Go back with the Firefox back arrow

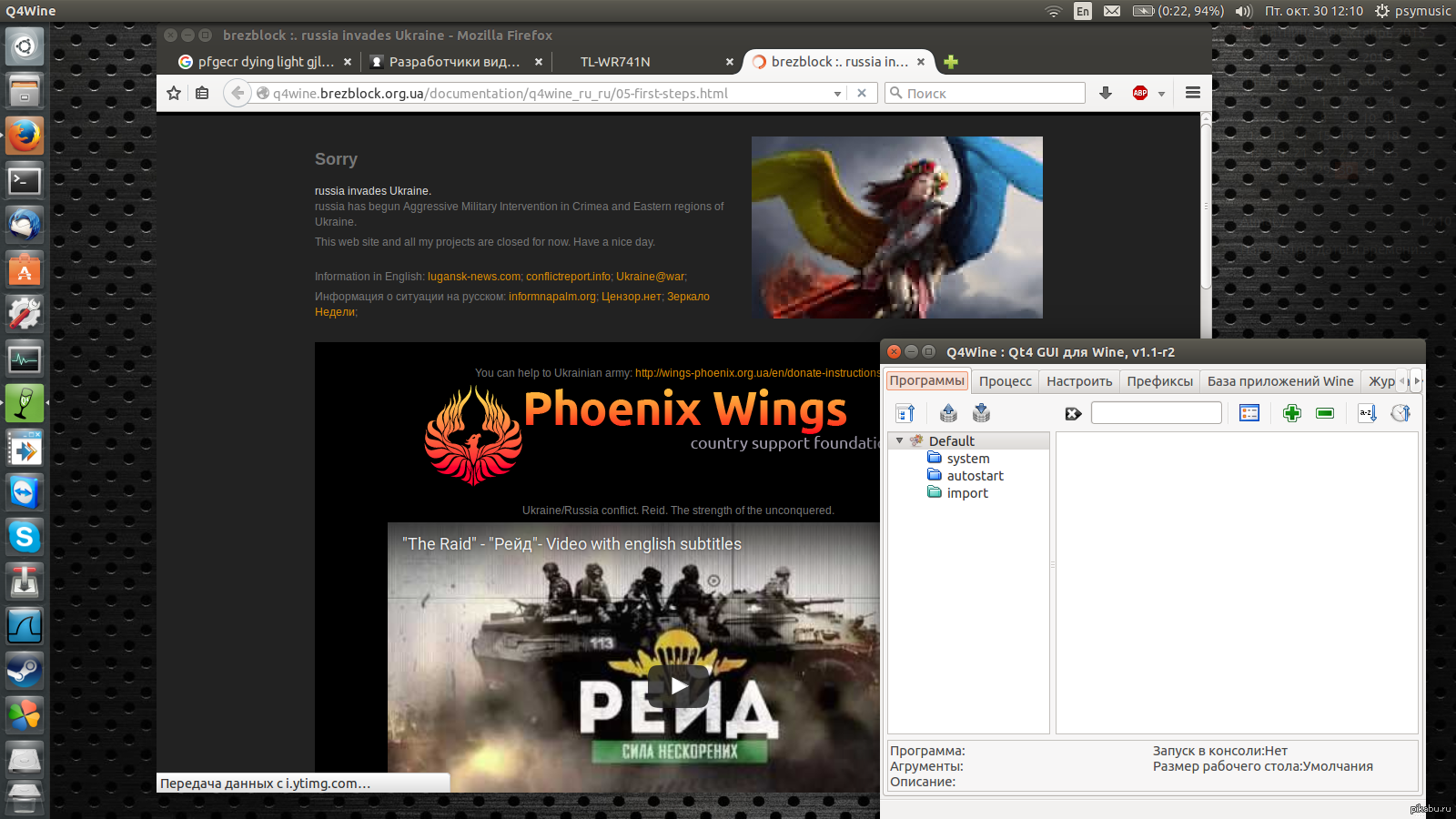point(238,93)
